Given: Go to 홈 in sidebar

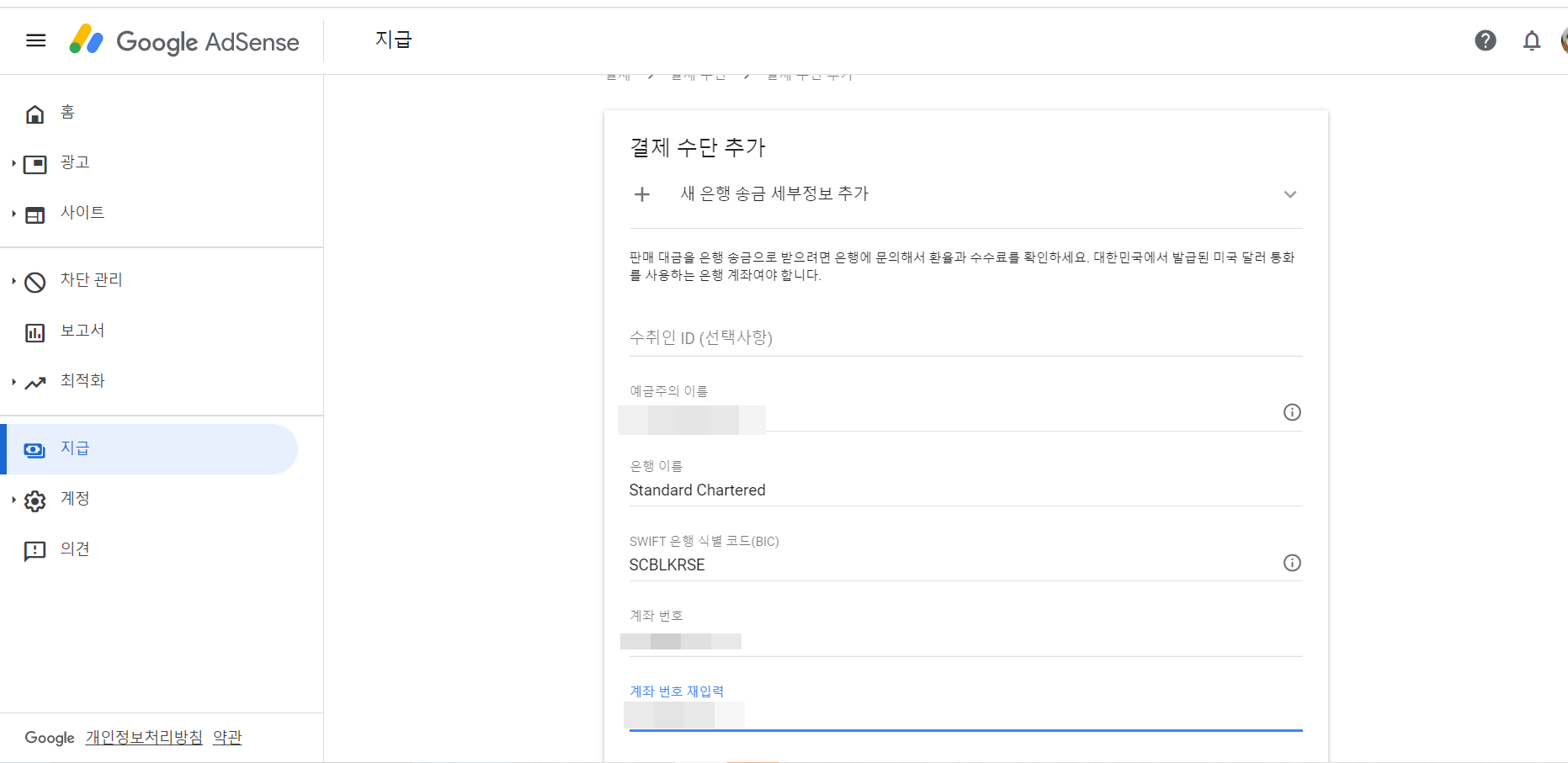Looking at the screenshot, I should click(x=149, y=113).
